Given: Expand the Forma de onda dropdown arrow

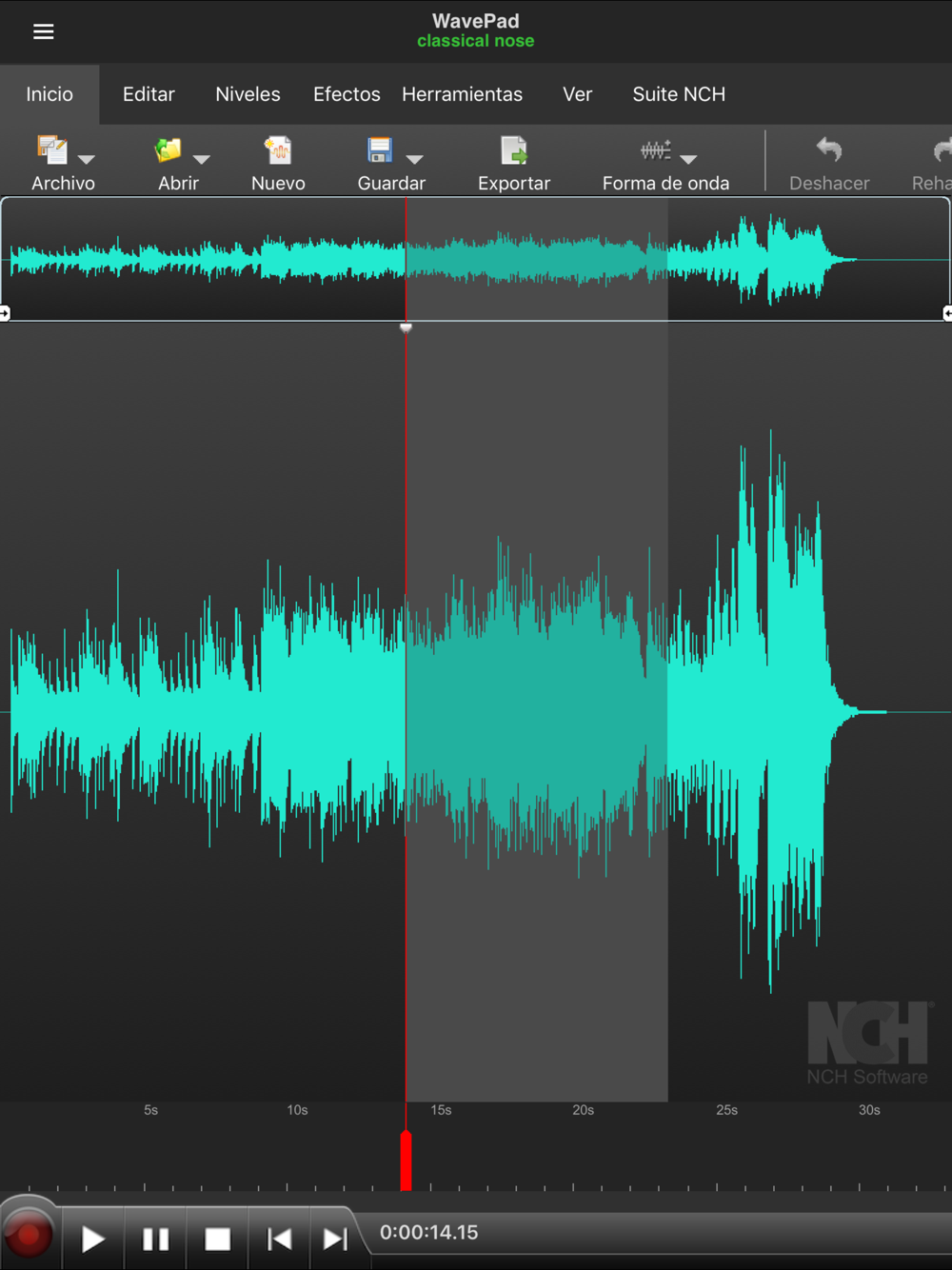Looking at the screenshot, I should [x=688, y=159].
